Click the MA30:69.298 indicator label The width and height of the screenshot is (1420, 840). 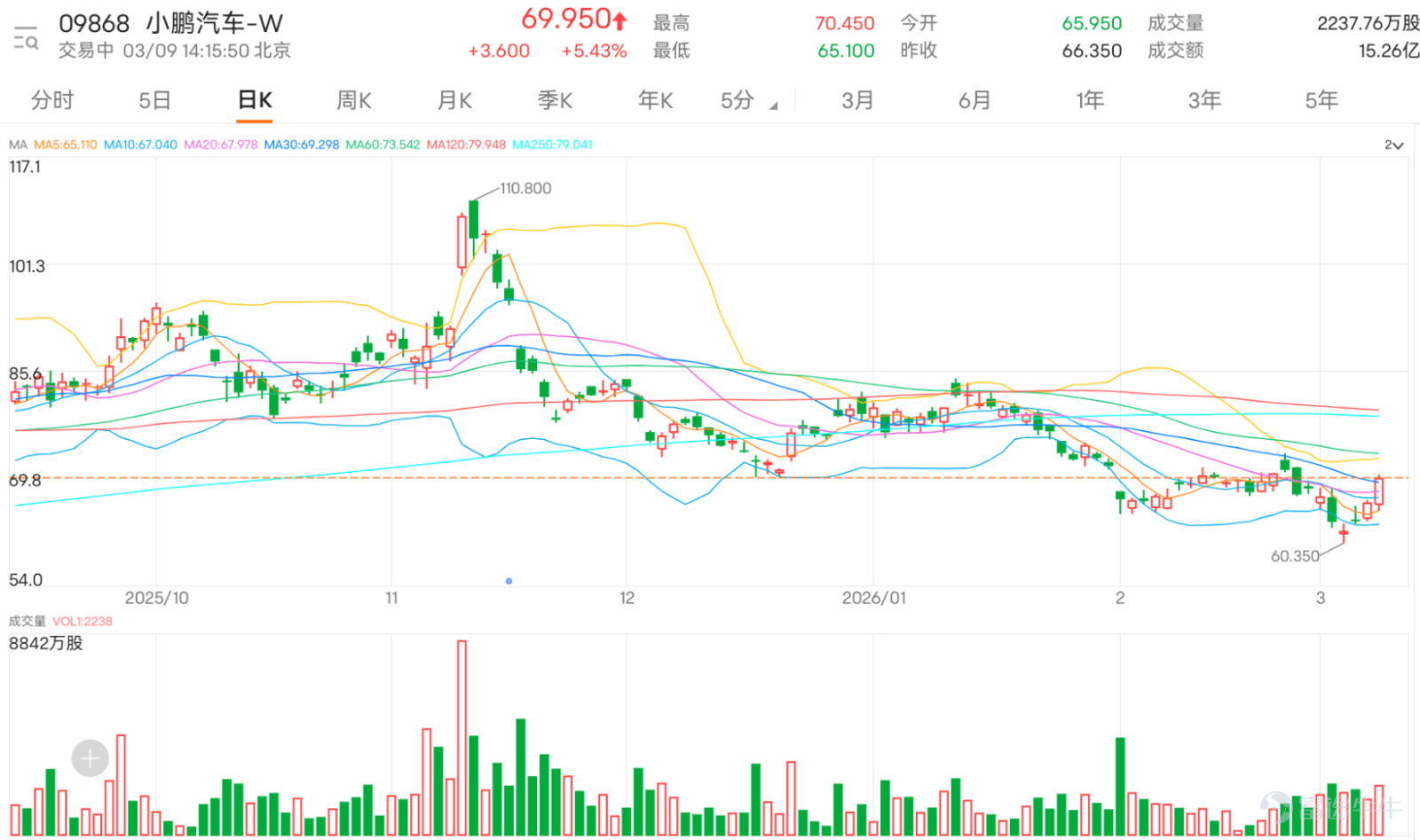[301, 145]
